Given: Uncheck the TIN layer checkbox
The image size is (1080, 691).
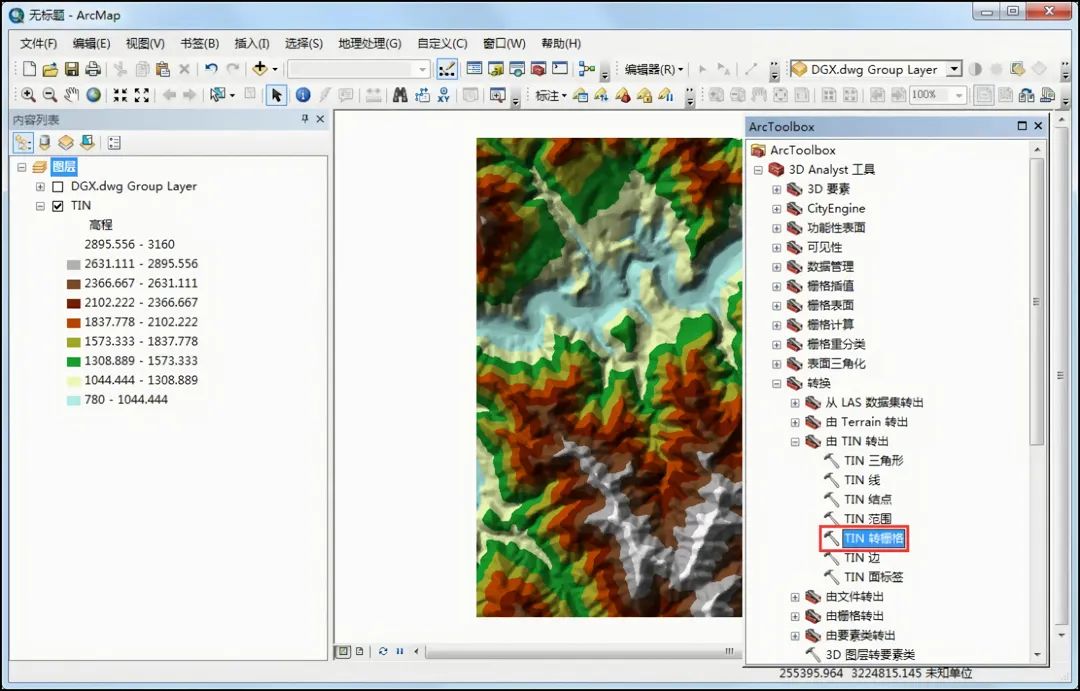Looking at the screenshot, I should (x=57, y=205).
